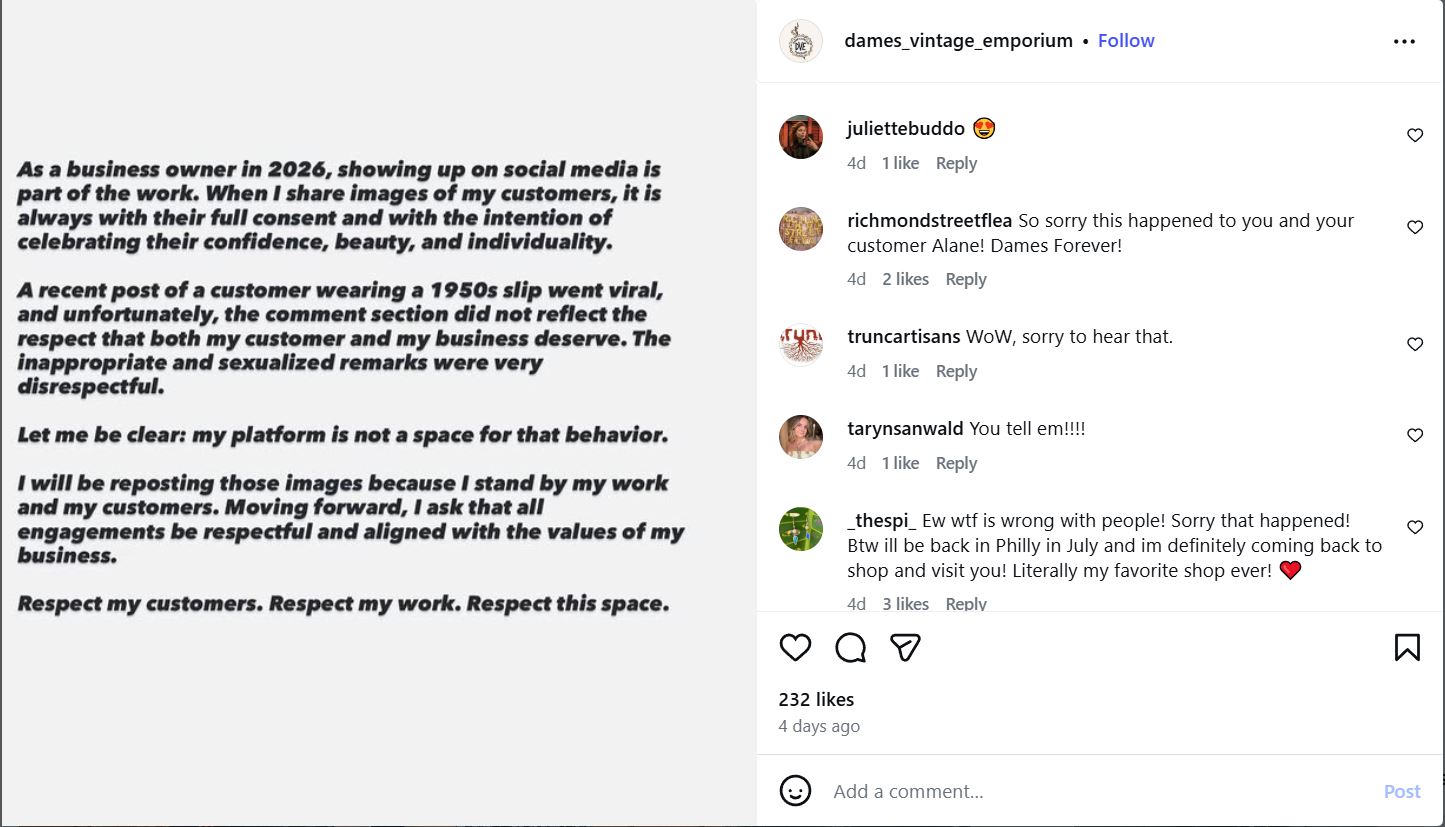Open dames_vintage_emporium profile picture
1445x827 pixels.
pos(800,41)
